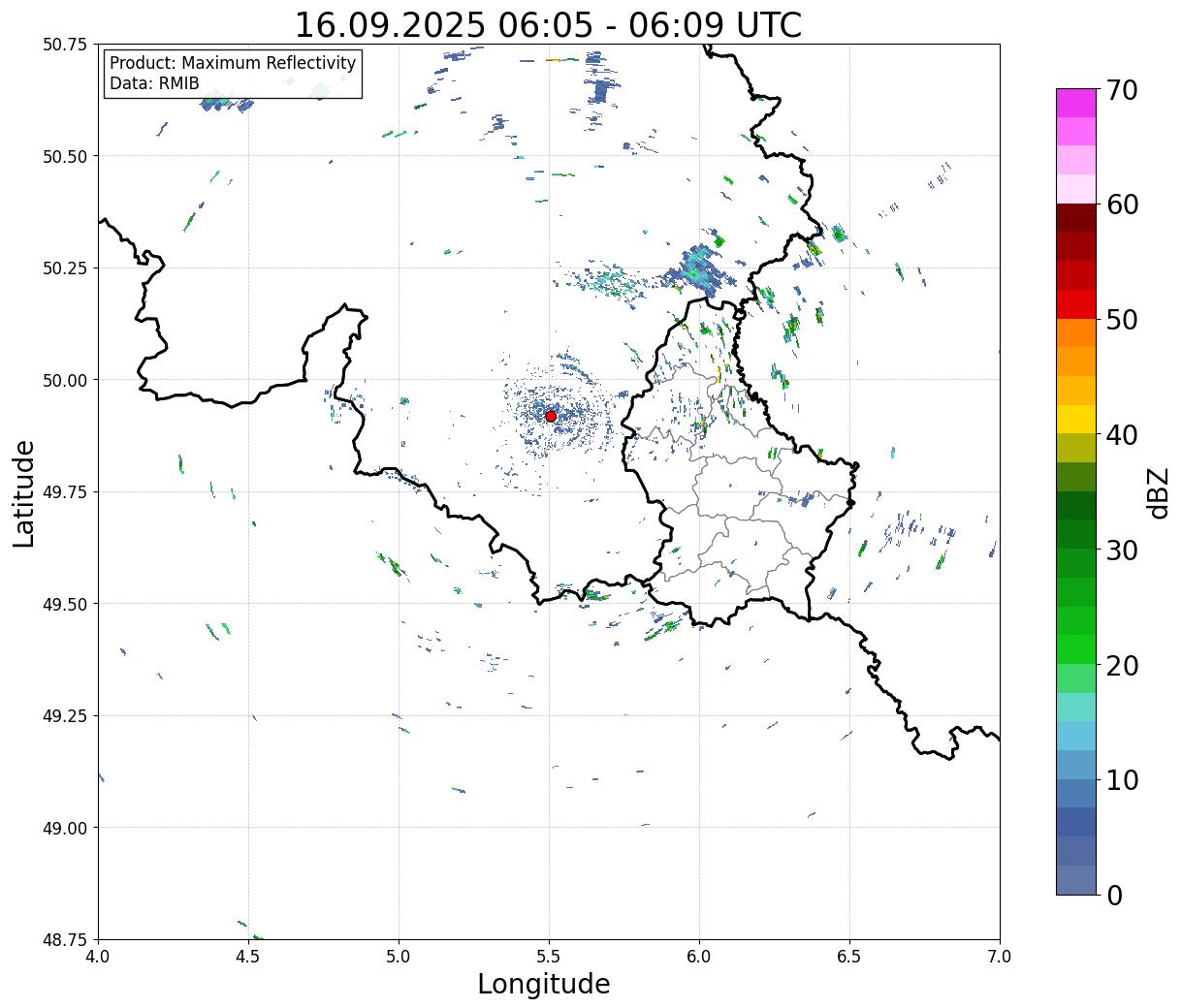The height and width of the screenshot is (1008, 1182).
Task: Click the longitude tick label 4.5
Action: (248, 957)
